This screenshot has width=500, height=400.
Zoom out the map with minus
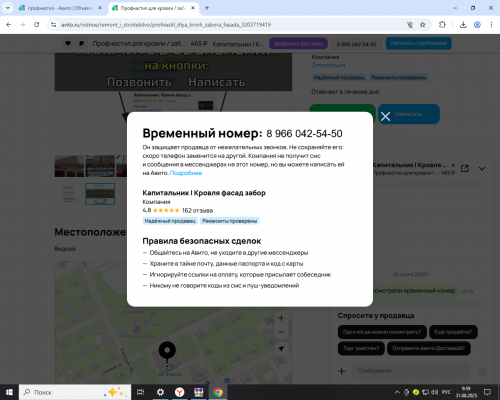(x=281, y=332)
